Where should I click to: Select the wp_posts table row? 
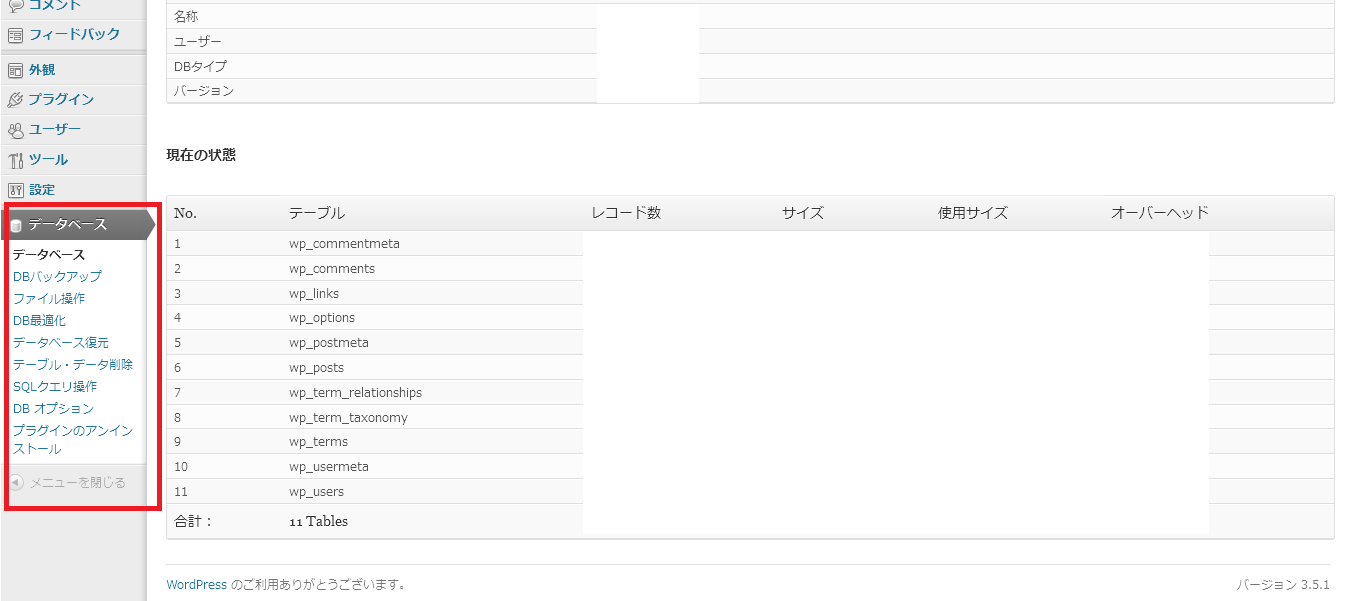pos(750,368)
